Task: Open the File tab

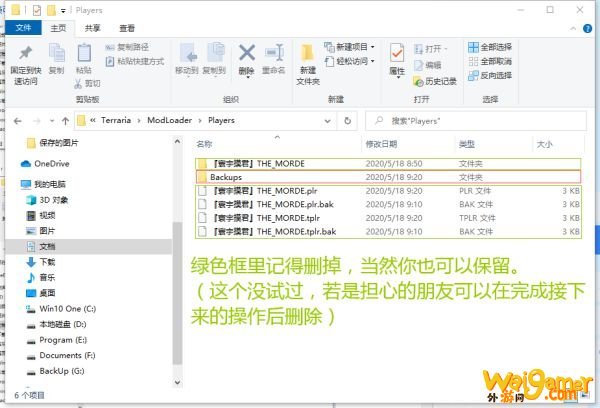Action: tap(23, 28)
